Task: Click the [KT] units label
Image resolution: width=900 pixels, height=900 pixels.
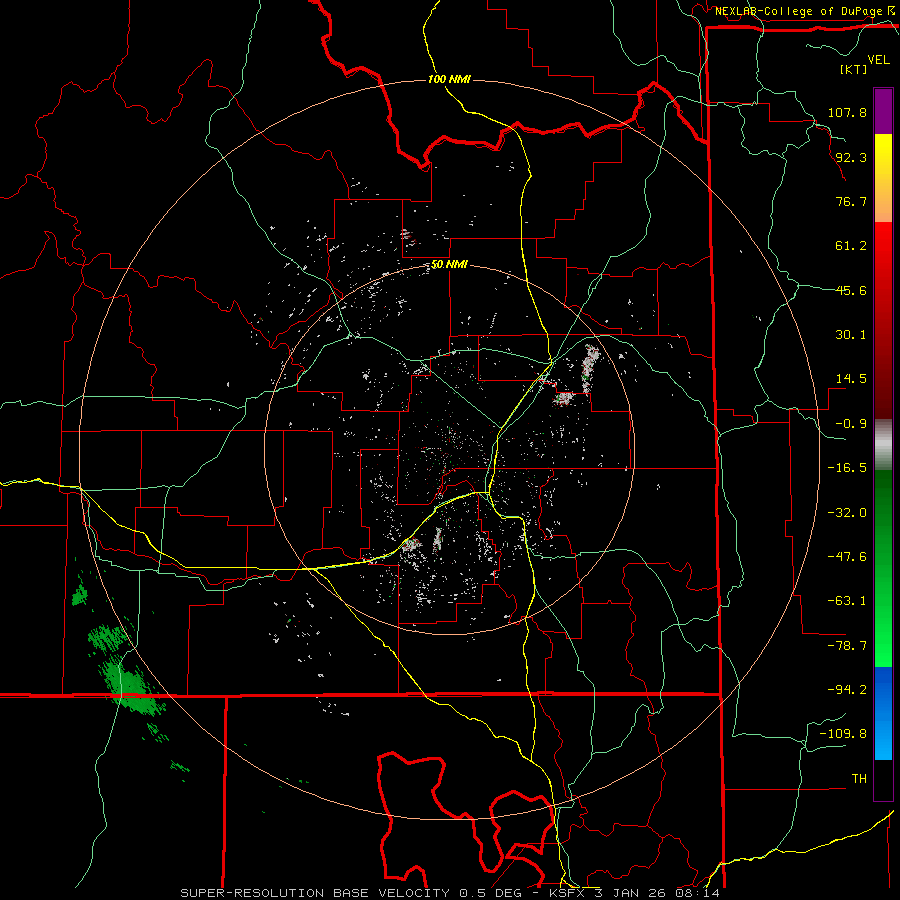Action: point(854,69)
